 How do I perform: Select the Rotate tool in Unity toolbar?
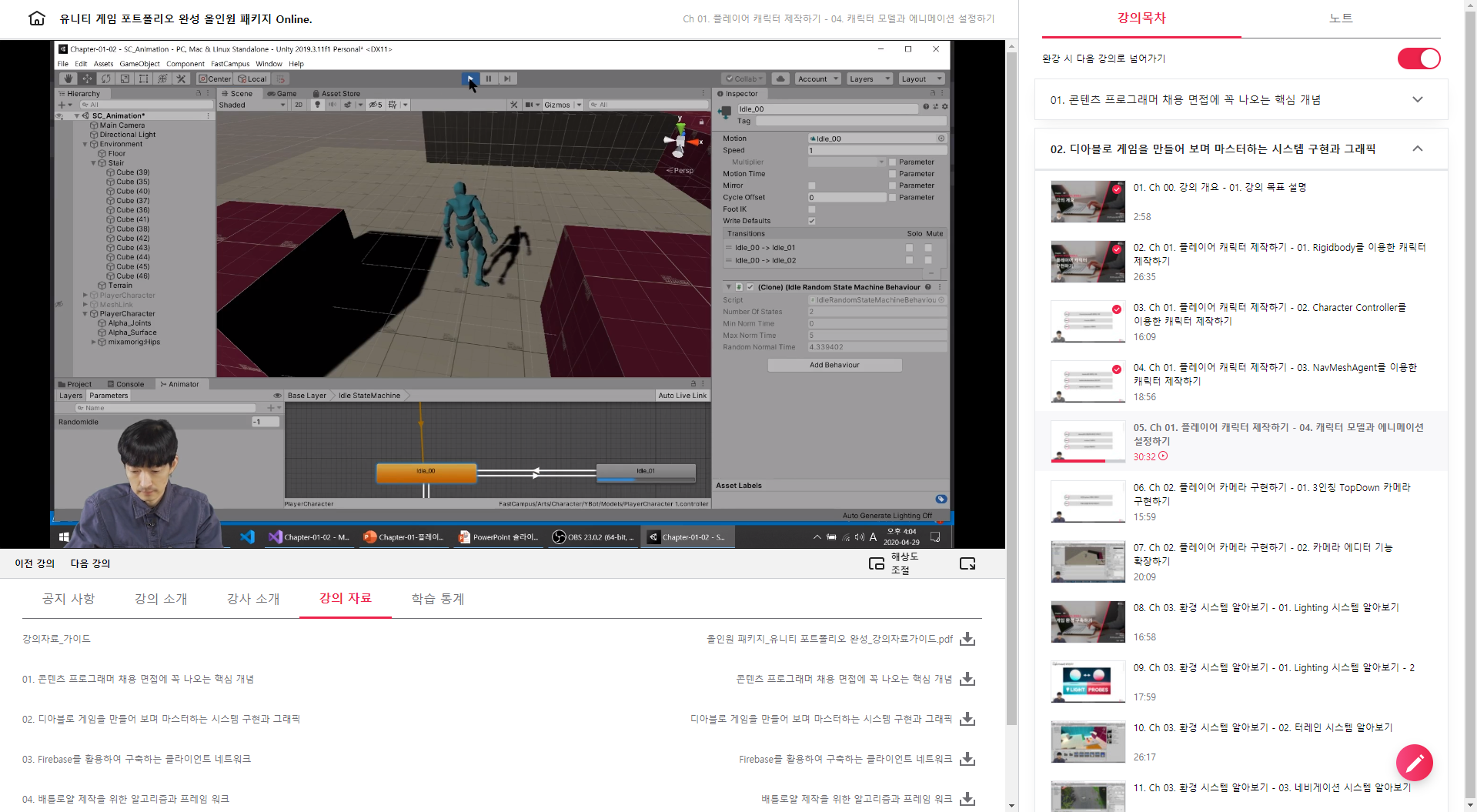[106, 79]
